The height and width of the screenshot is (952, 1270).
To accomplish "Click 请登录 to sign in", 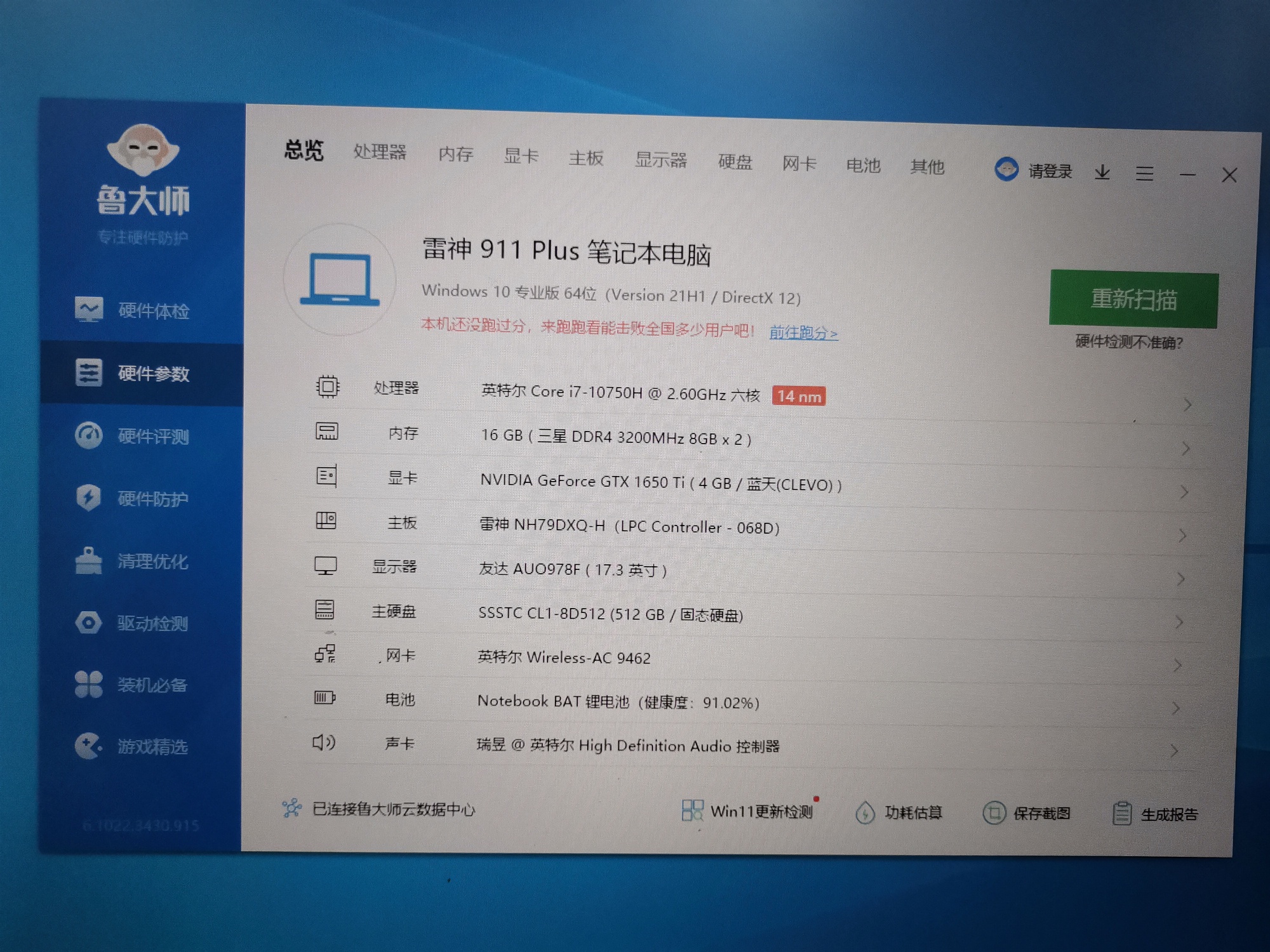I will click(x=1050, y=171).
